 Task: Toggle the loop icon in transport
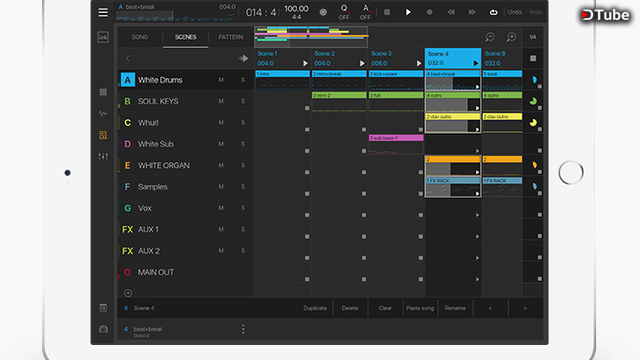[493, 12]
